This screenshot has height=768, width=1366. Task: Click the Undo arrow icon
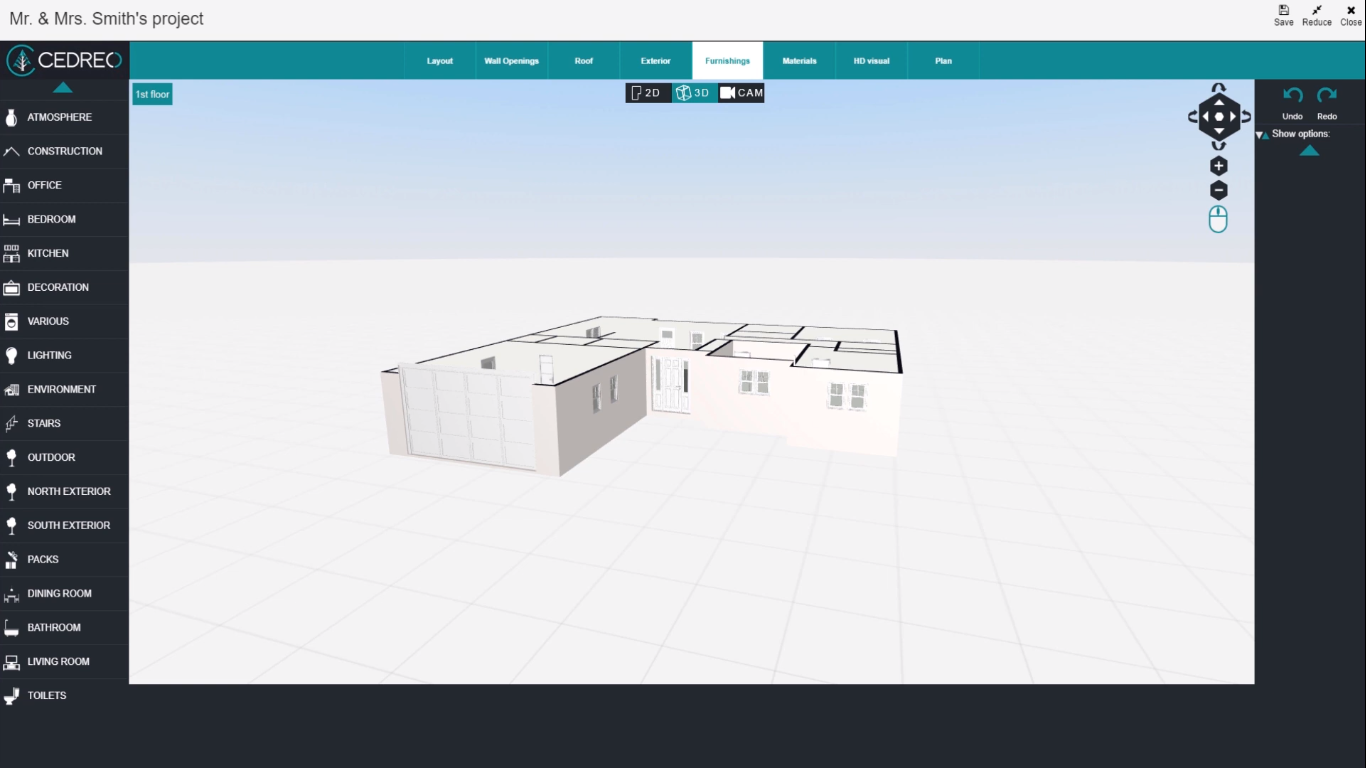coord(1292,96)
